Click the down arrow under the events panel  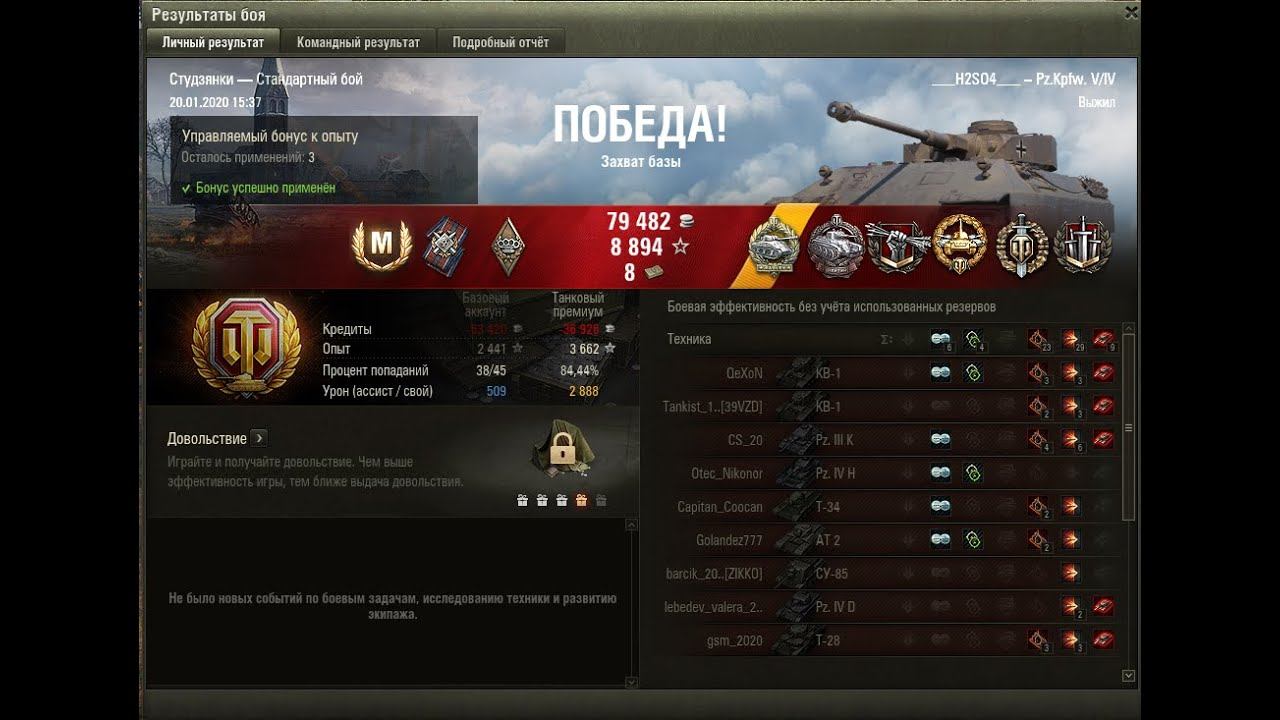click(x=631, y=682)
